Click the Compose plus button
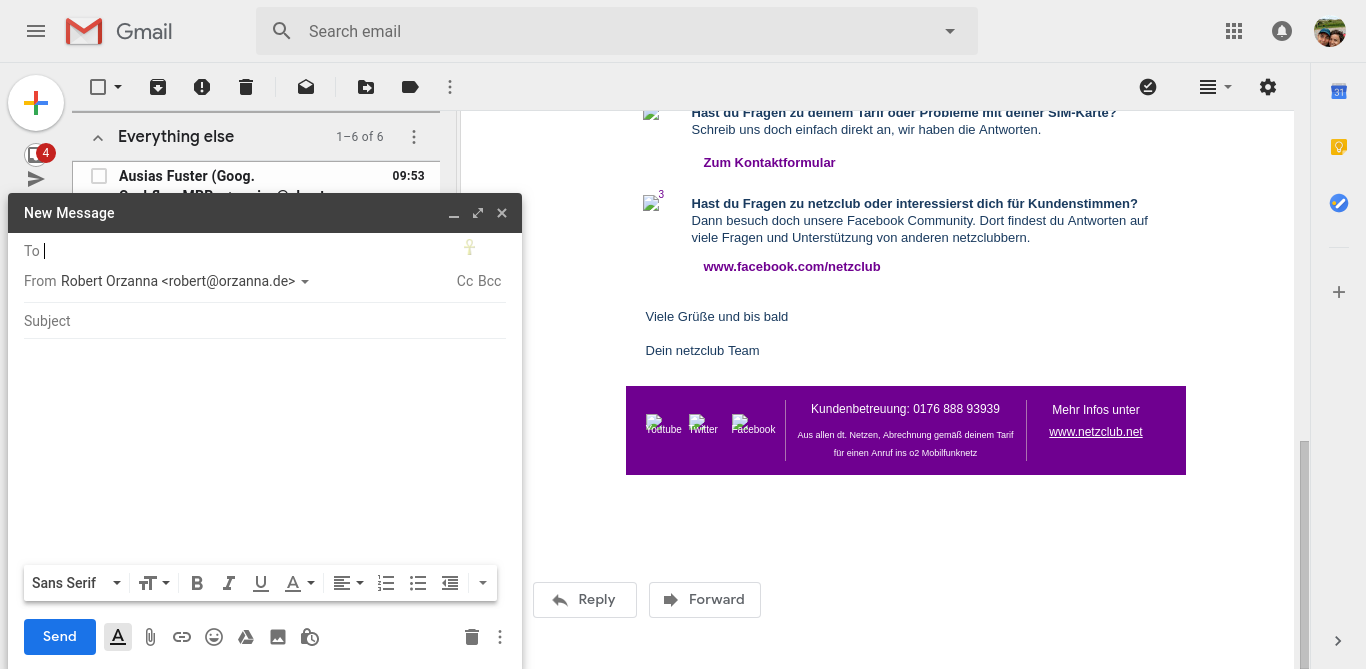Screen dimensions: 1366x669 tap(36, 103)
